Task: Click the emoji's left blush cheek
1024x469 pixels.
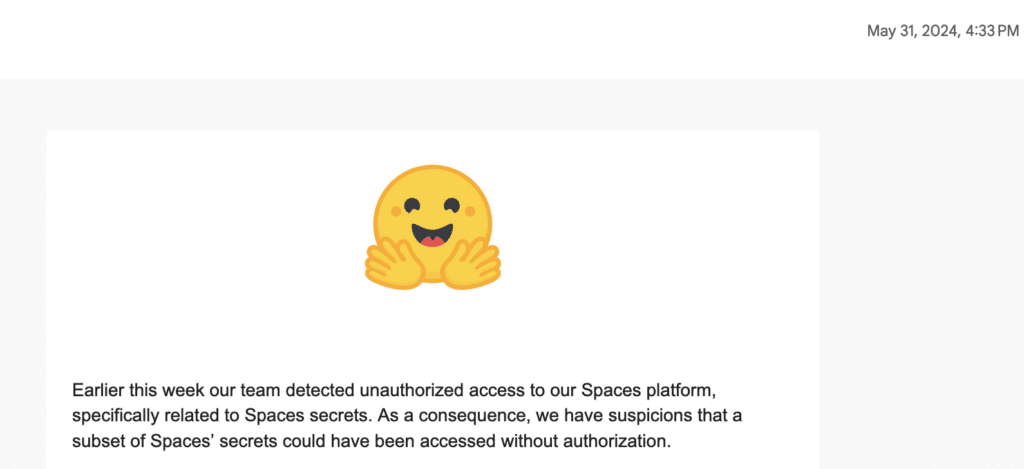Action: [x=397, y=212]
